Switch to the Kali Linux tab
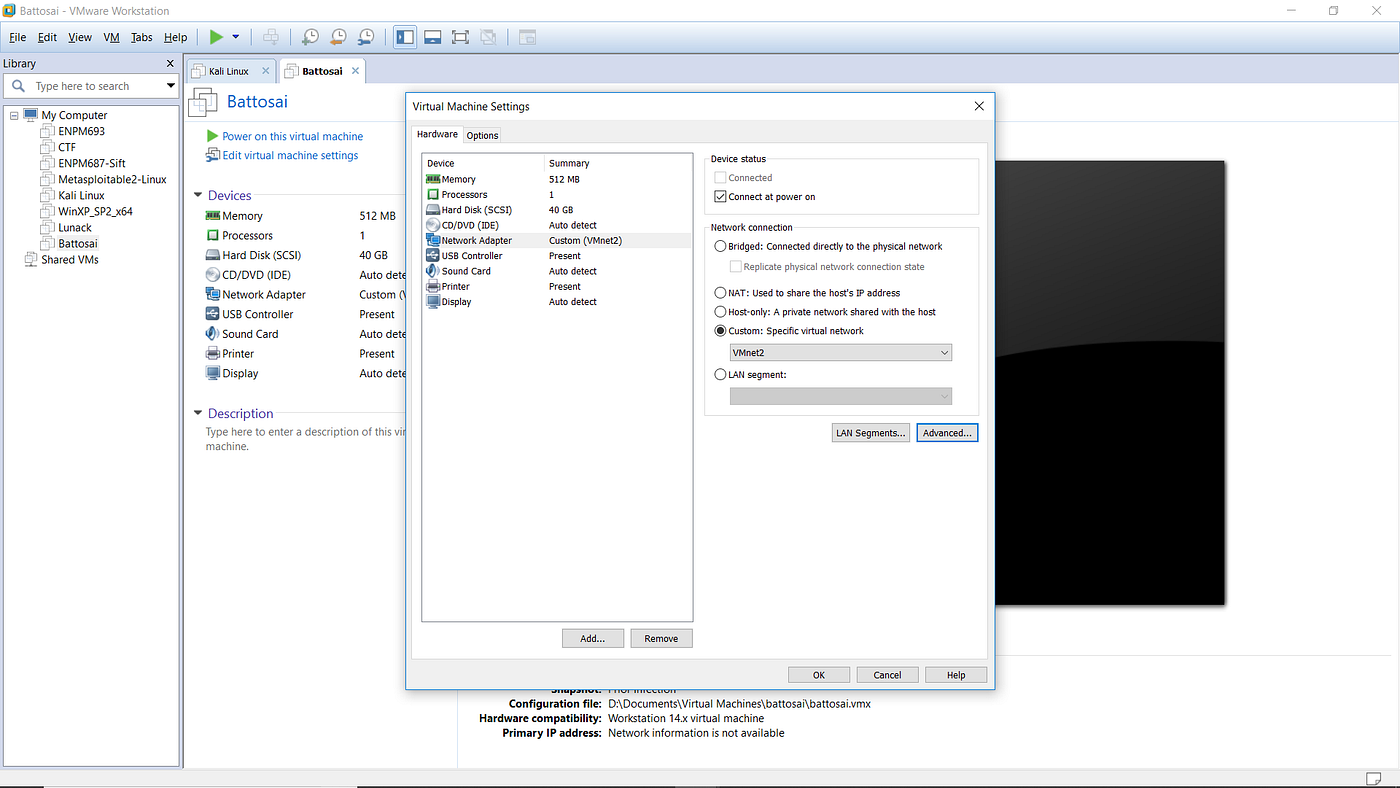 pyautogui.click(x=228, y=71)
